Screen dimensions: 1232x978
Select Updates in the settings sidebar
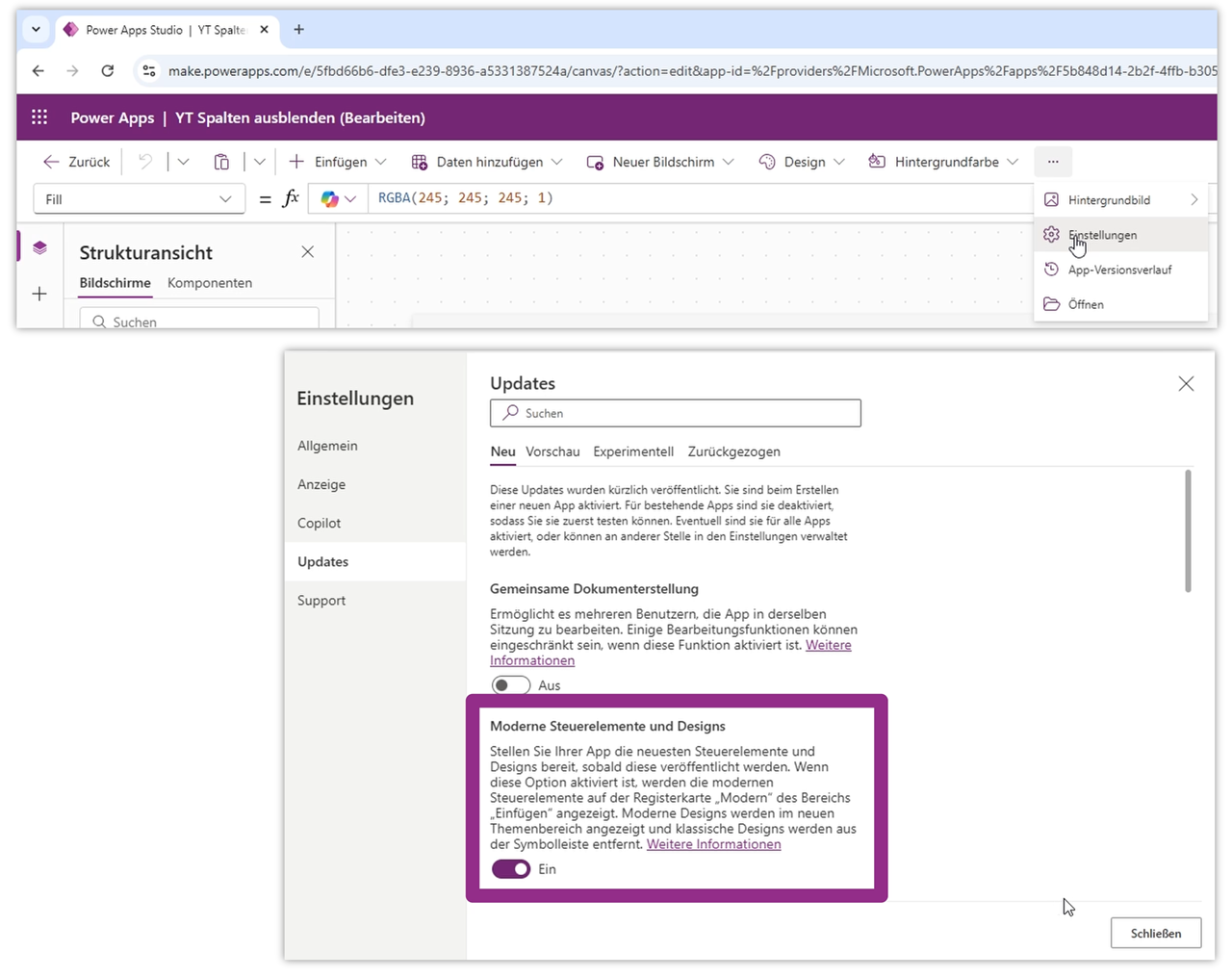tap(375, 561)
